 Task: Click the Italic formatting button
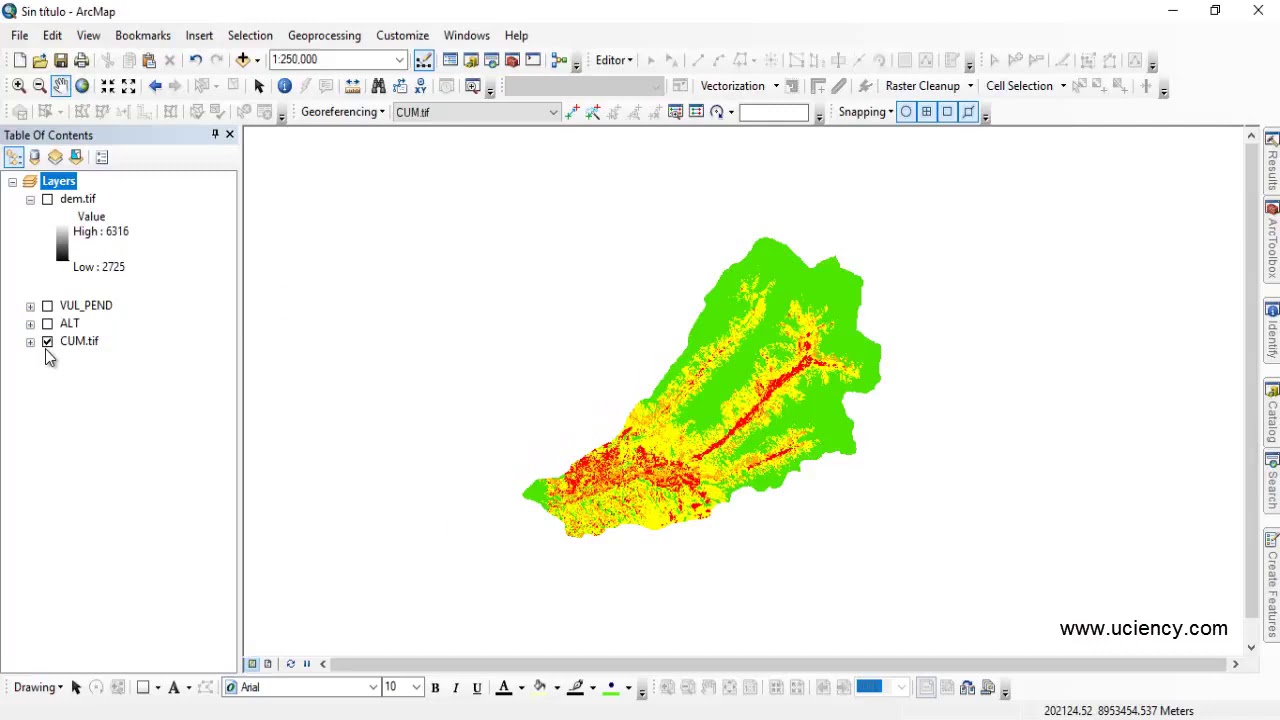[x=456, y=687]
